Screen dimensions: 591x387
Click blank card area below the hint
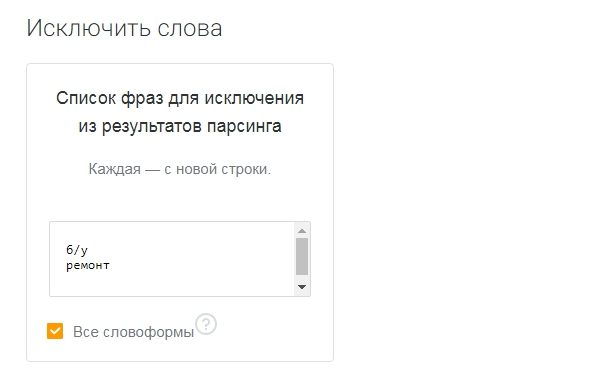click(180, 200)
